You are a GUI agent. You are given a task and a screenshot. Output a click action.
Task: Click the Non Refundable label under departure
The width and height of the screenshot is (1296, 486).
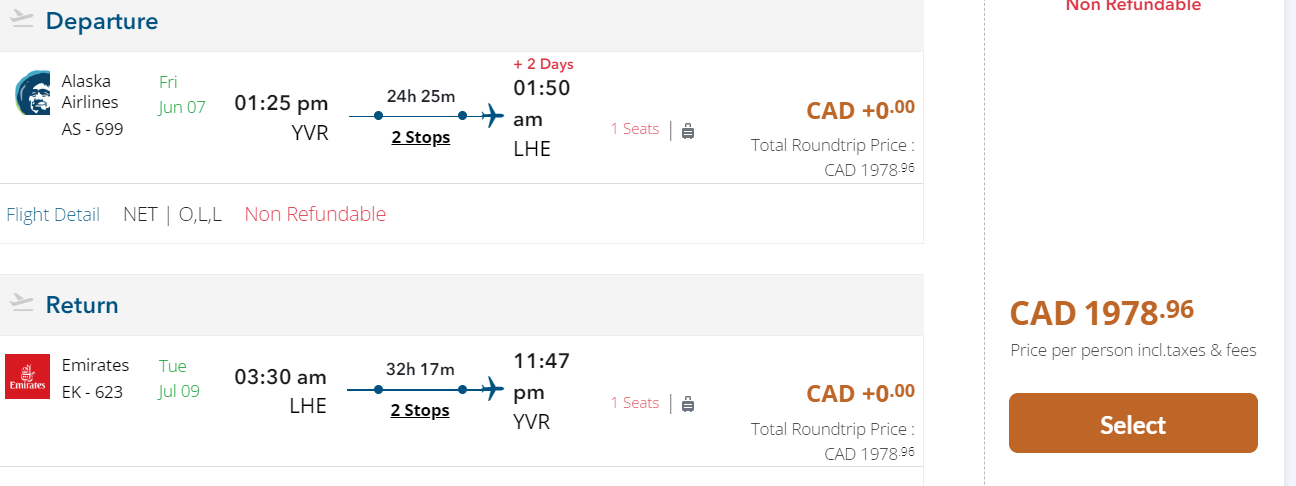[315, 214]
